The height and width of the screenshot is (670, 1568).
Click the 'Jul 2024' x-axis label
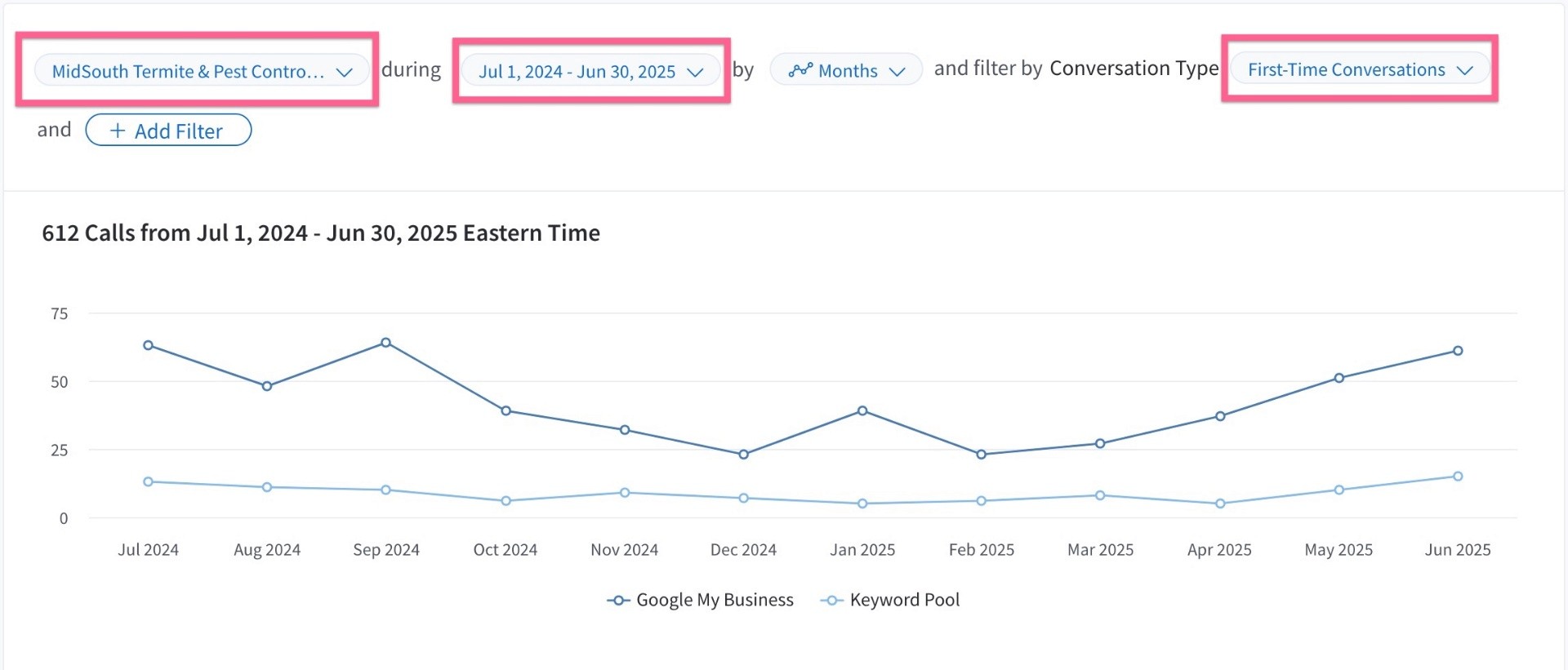(x=148, y=550)
